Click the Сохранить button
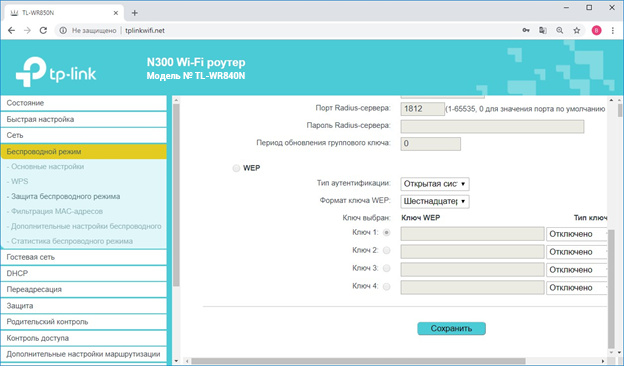 coord(451,329)
